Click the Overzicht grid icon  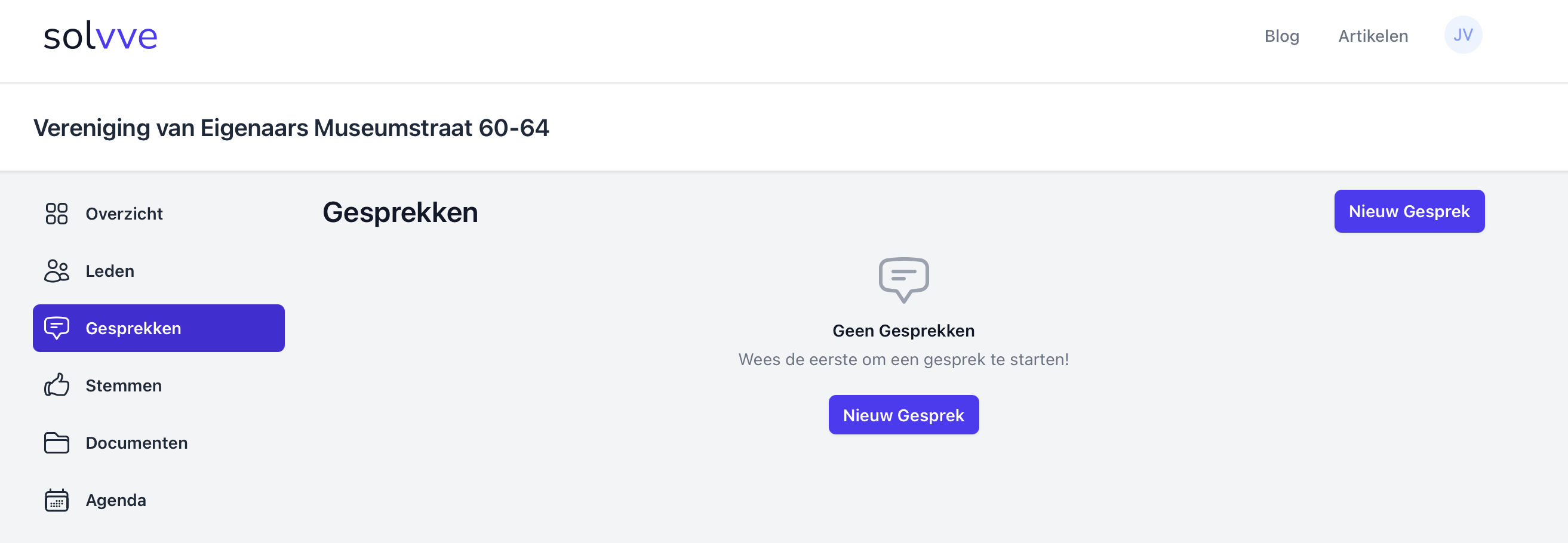[x=57, y=214]
